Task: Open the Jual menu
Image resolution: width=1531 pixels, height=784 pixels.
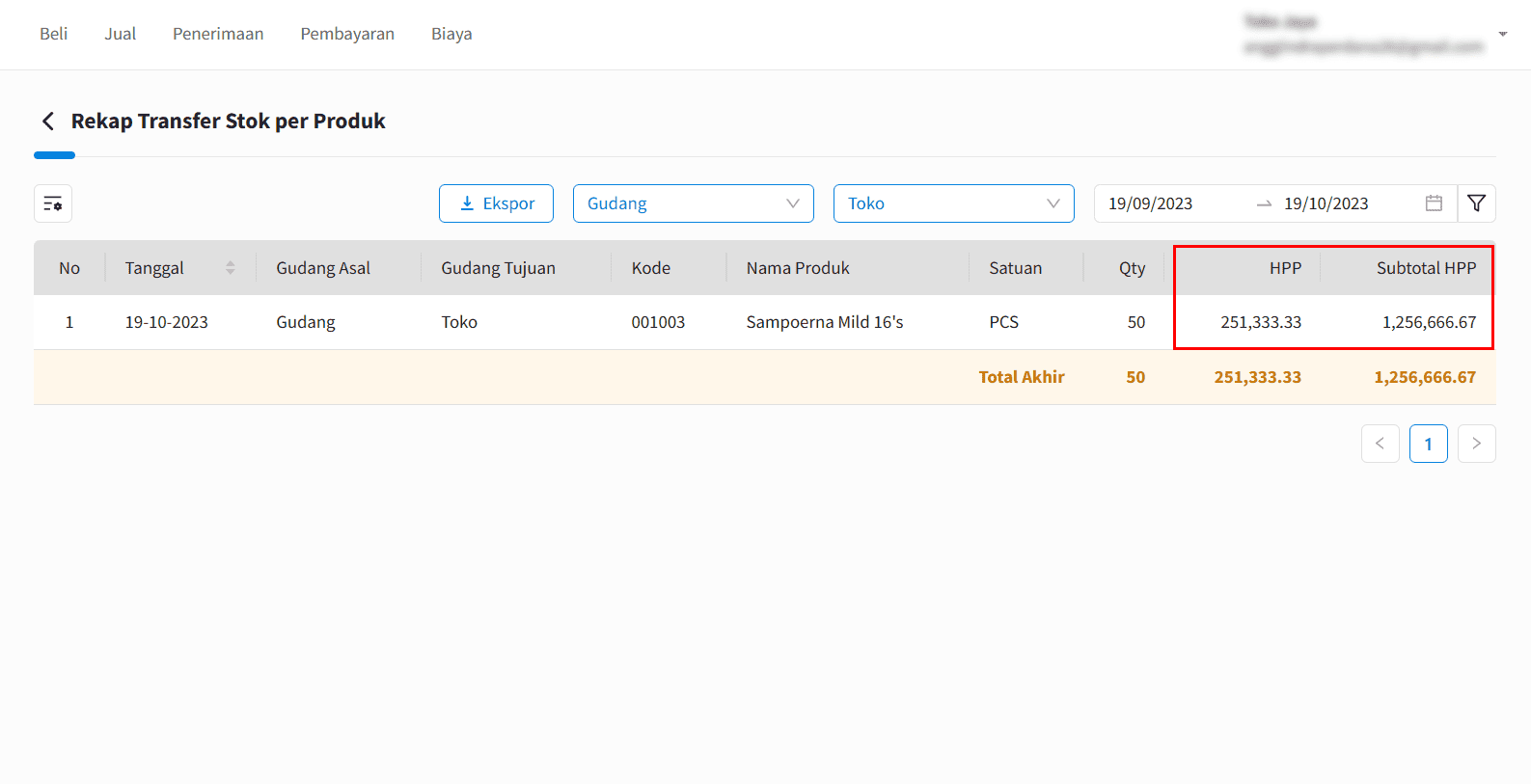Action: [x=121, y=34]
